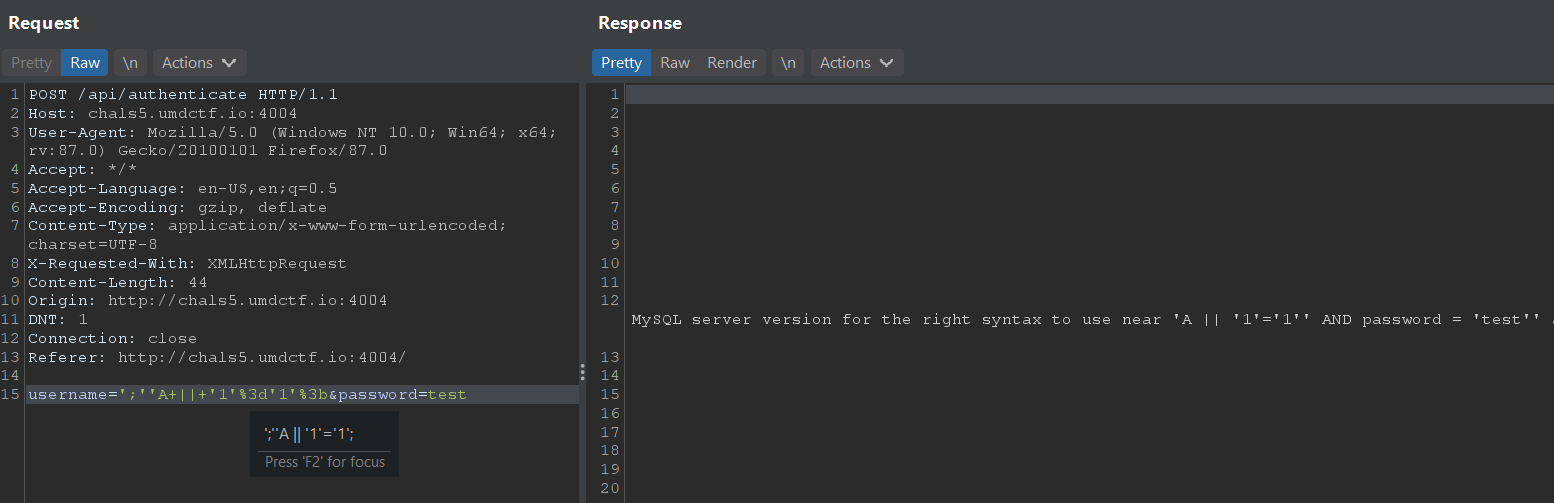This screenshot has height=503, width=1554.
Task: Click the decoded payload tooltip text
Action: point(309,433)
